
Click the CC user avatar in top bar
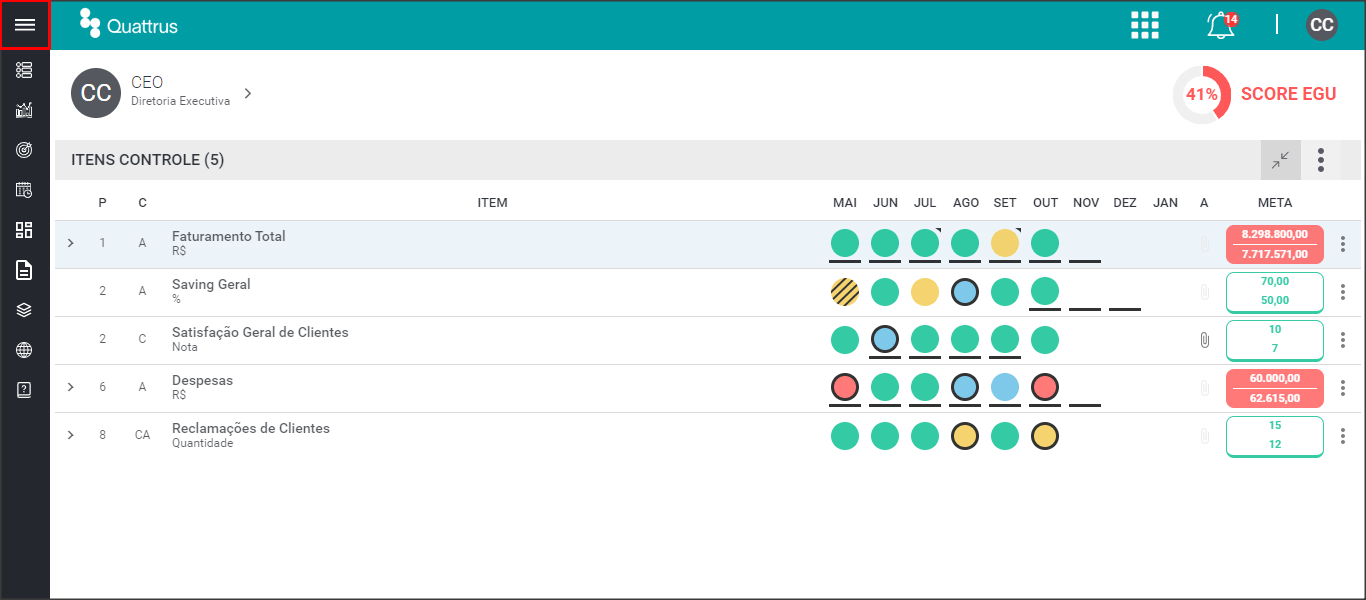point(1322,25)
